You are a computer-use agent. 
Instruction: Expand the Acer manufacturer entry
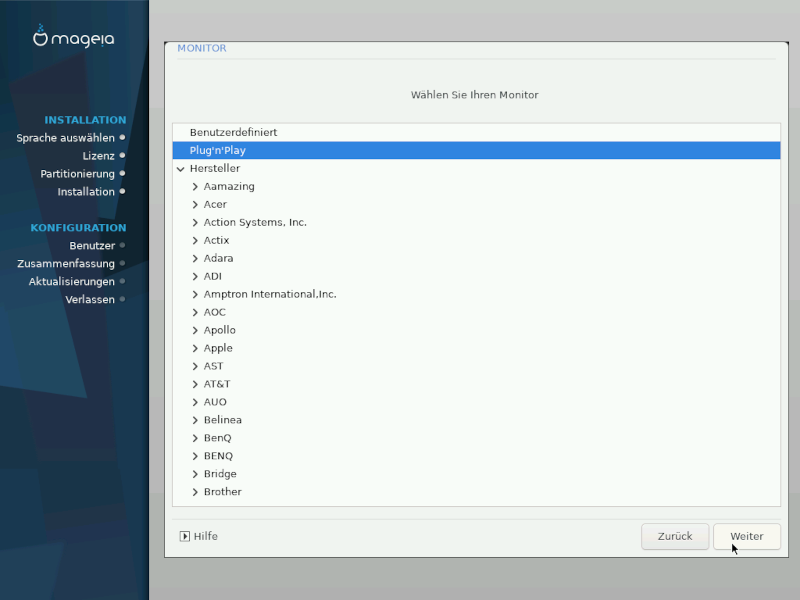[195, 204]
